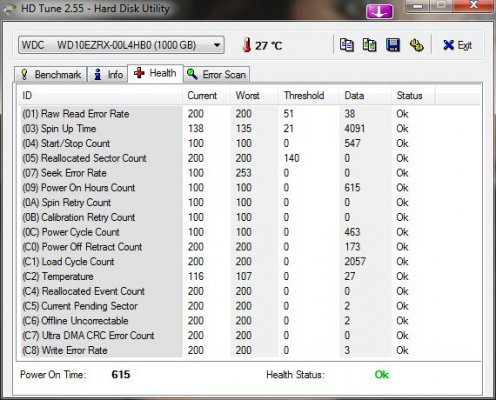Click the Data value 547 for Start/Stop Count
This screenshot has height=400, width=496.
point(352,143)
